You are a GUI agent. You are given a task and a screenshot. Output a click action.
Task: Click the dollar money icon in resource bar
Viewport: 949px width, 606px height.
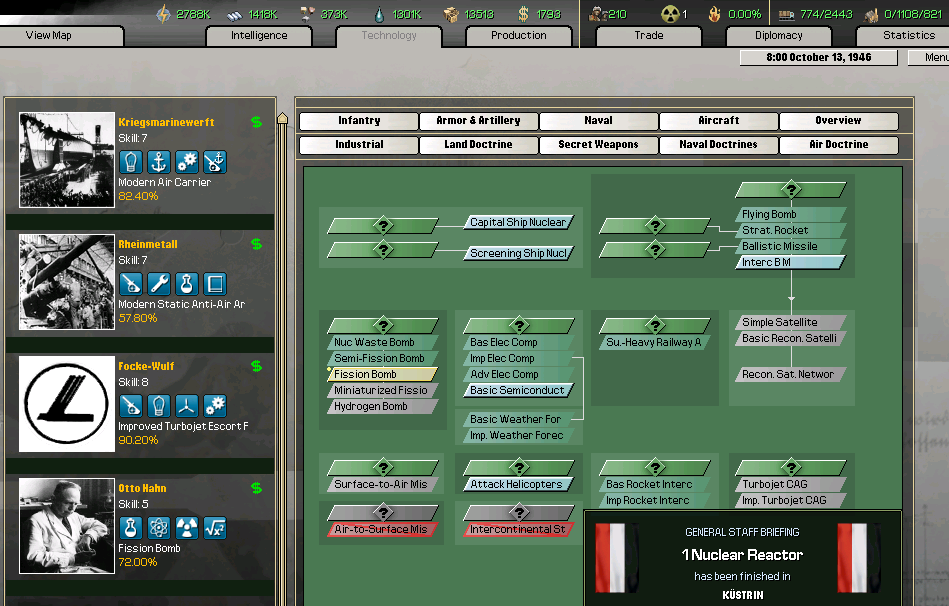pyautogui.click(x=523, y=13)
